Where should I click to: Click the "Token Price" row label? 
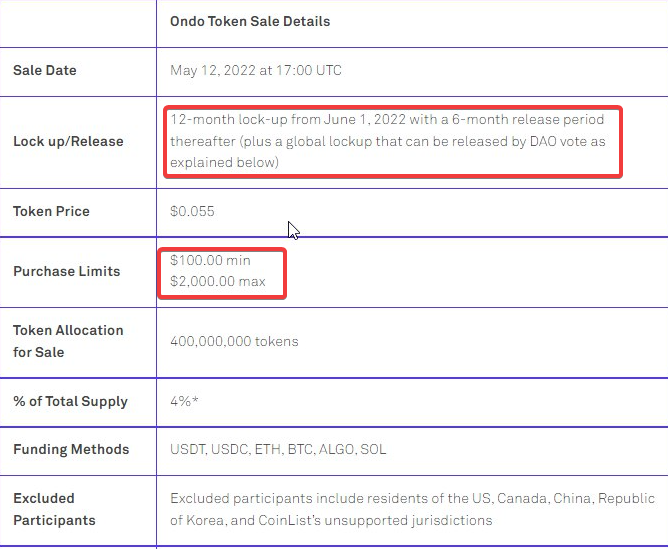pyautogui.click(x=51, y=212)
